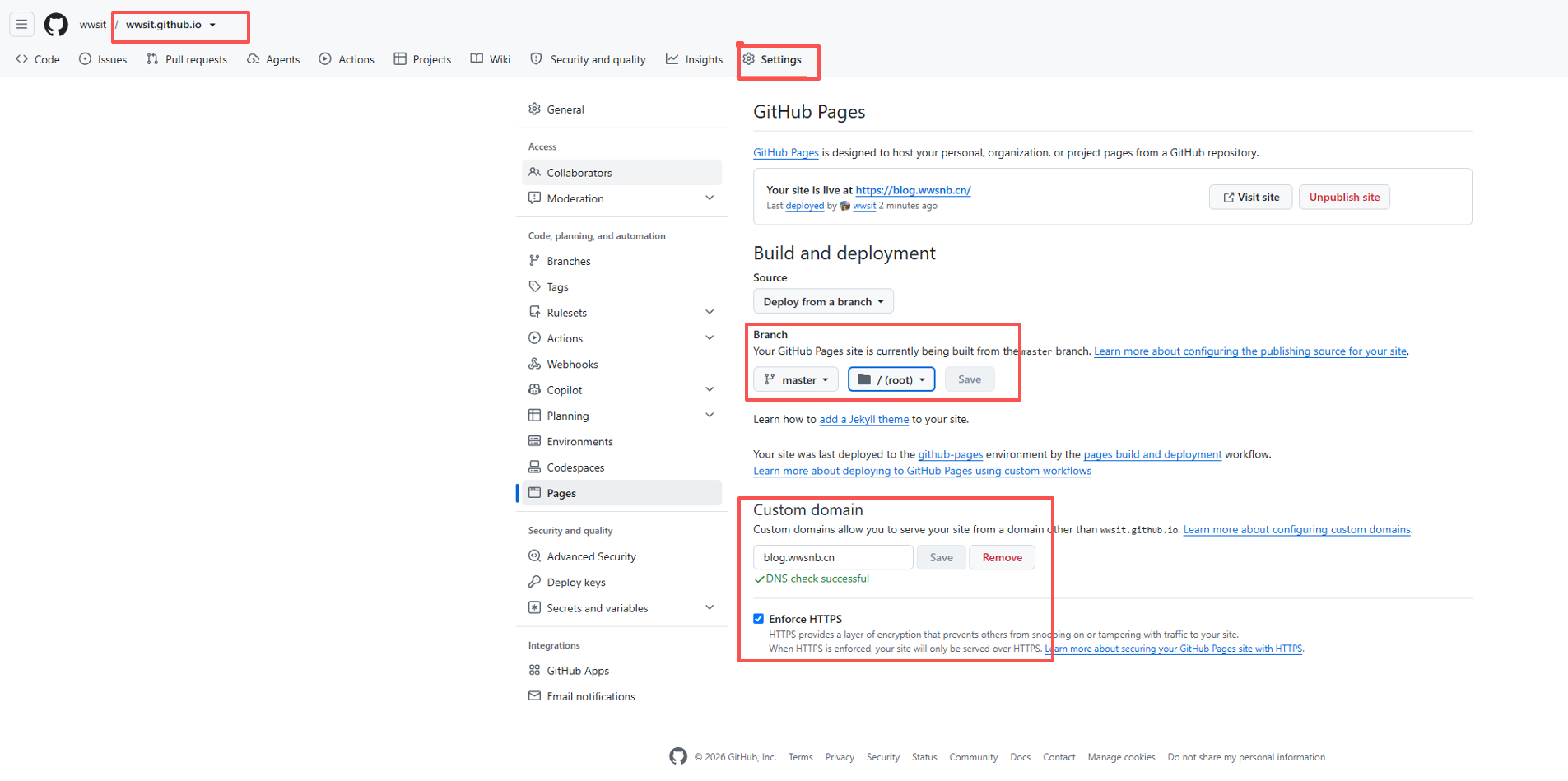The height and width of the screenshot is (781, 1568).
Task: Click the custom domain text field
Action: pyautogui.click(x=833, y=557)
